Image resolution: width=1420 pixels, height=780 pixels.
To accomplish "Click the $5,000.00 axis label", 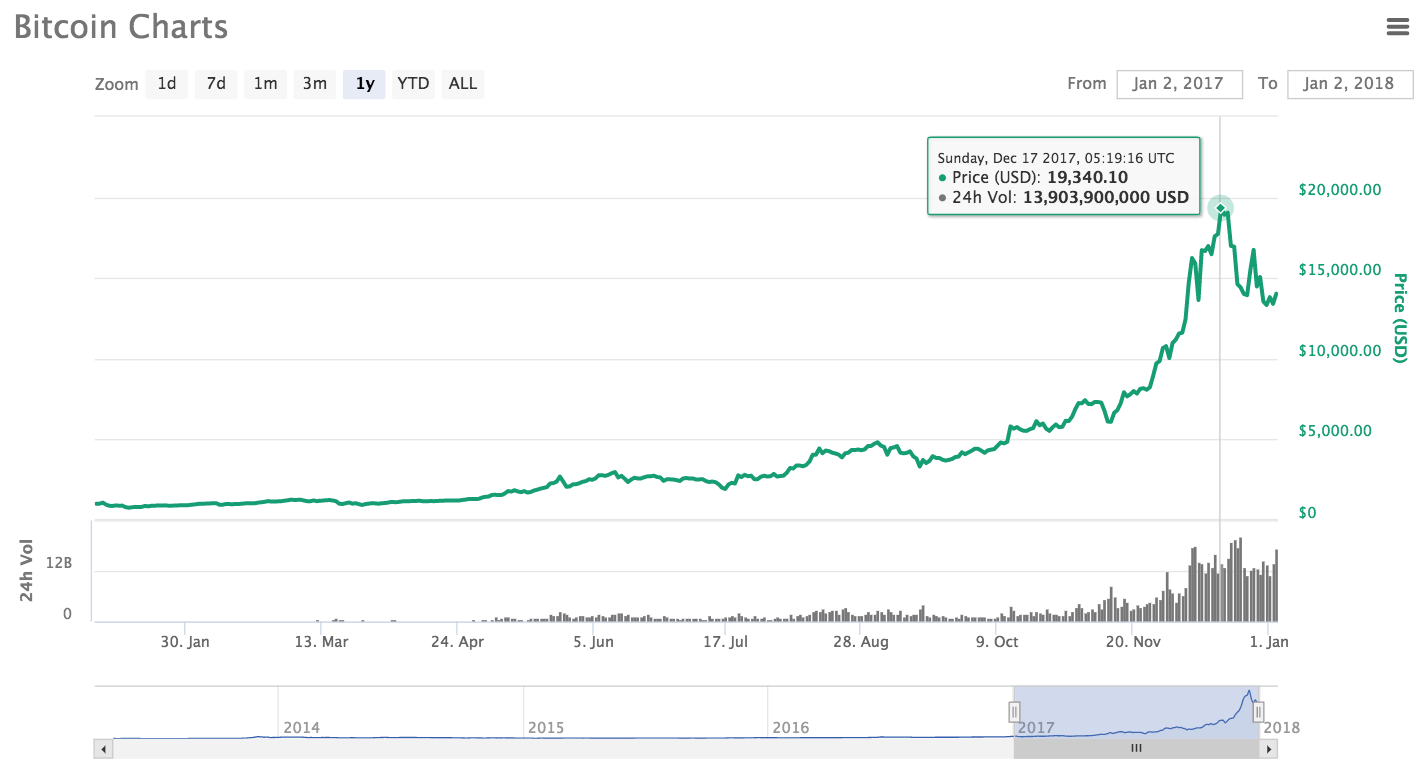I will [1335, 431].
